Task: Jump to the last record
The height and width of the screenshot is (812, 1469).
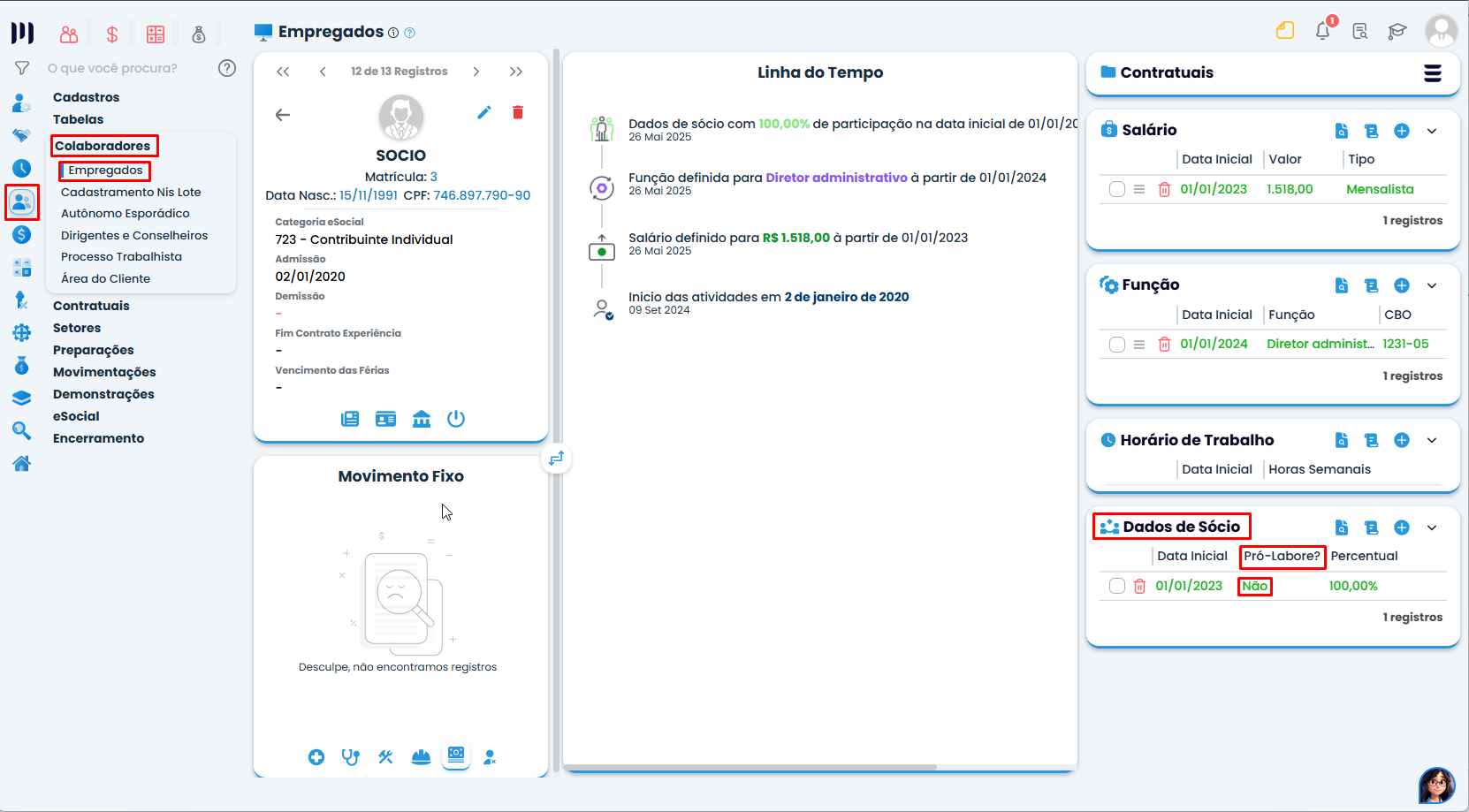Action: 516,72
